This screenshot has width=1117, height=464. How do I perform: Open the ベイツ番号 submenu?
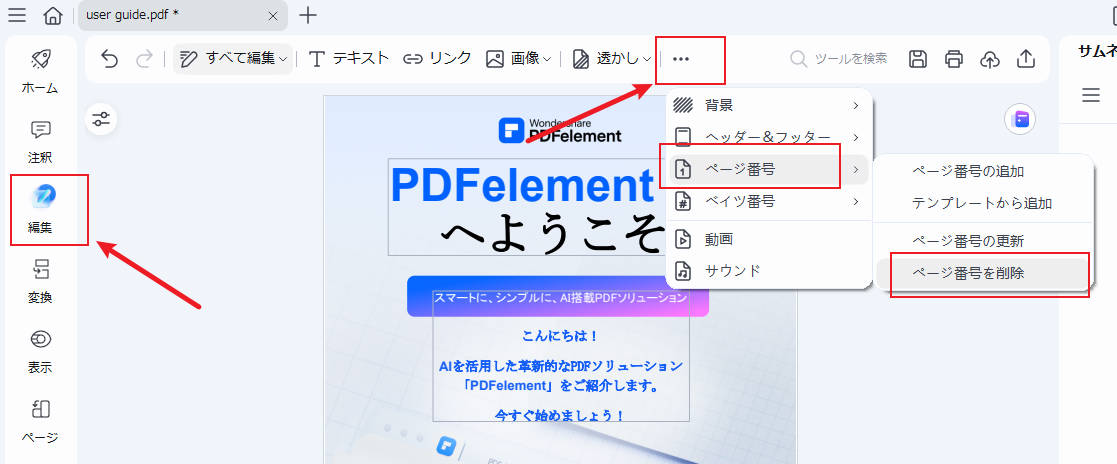click(767, 202)
